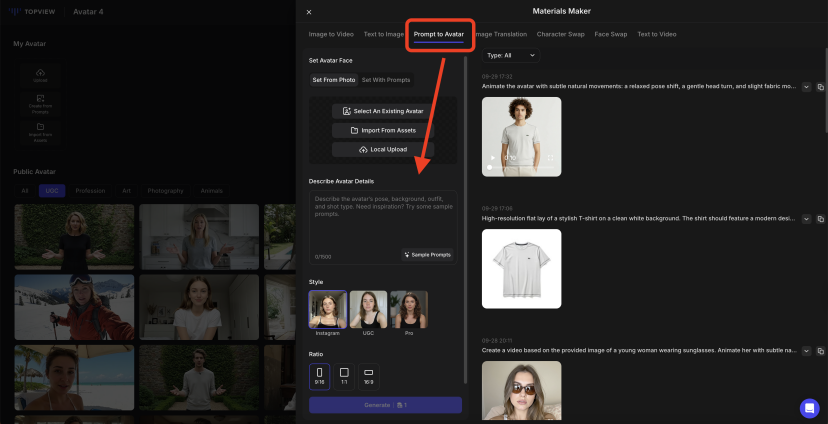Image resolution: width=828 pixels, height=424 pixels.
Task: Copy the first prompt using copy icon
Action: pyautogui.click(x=820, y=87)
